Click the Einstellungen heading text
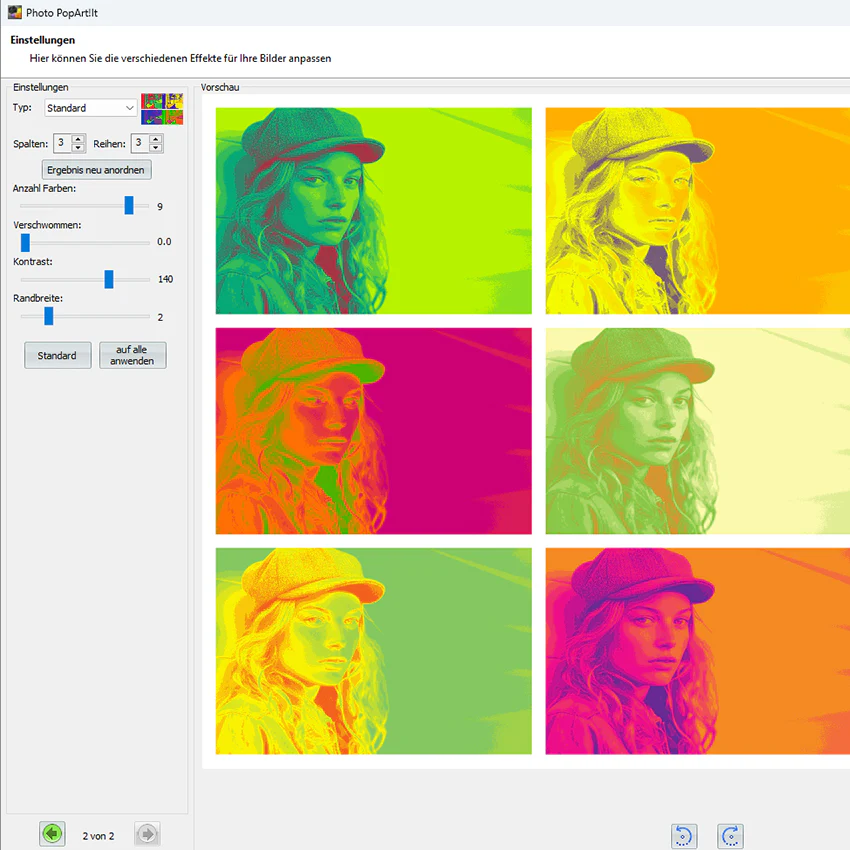 (43, 40)
